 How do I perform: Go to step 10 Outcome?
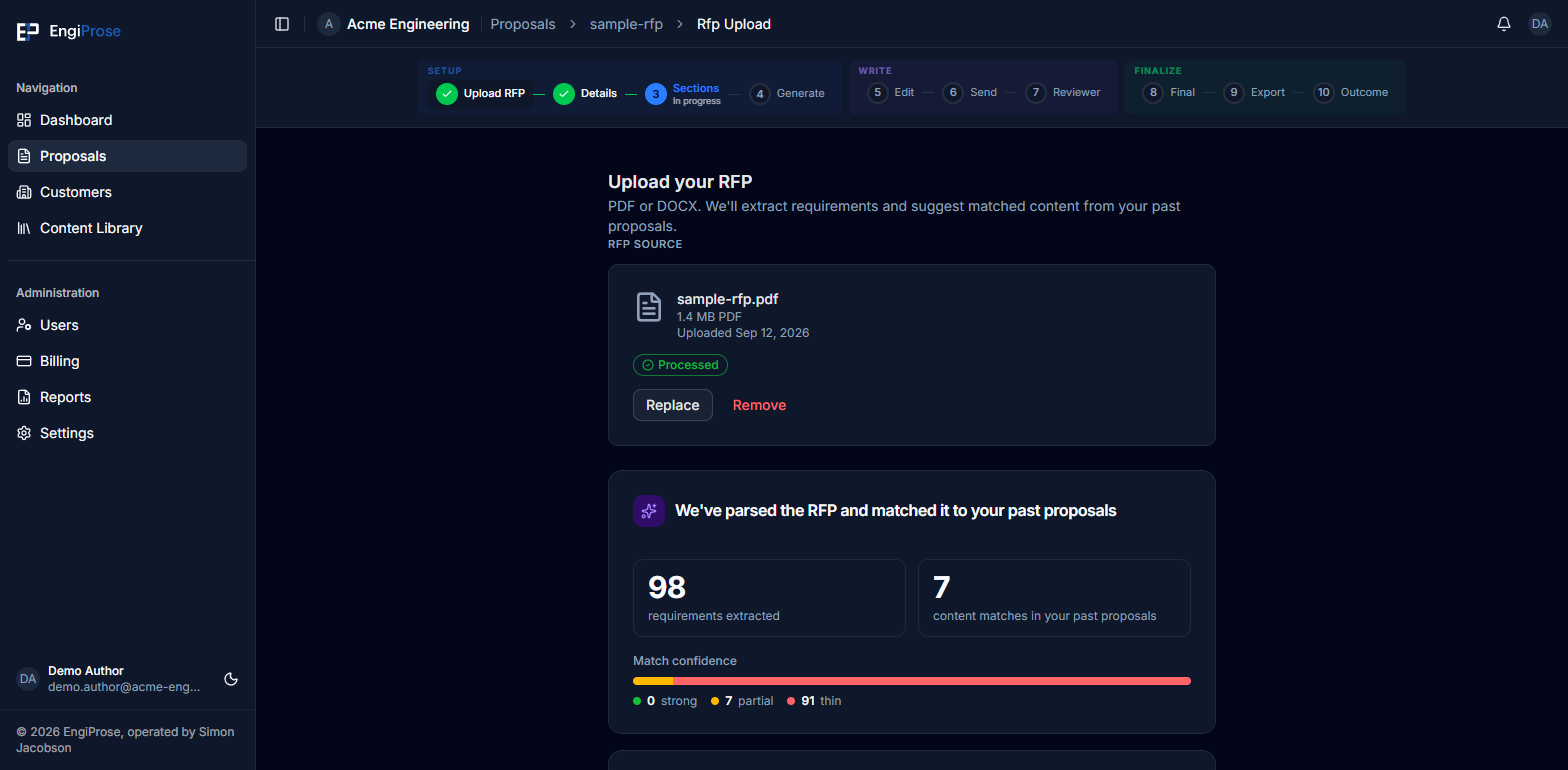(1351, 93)
